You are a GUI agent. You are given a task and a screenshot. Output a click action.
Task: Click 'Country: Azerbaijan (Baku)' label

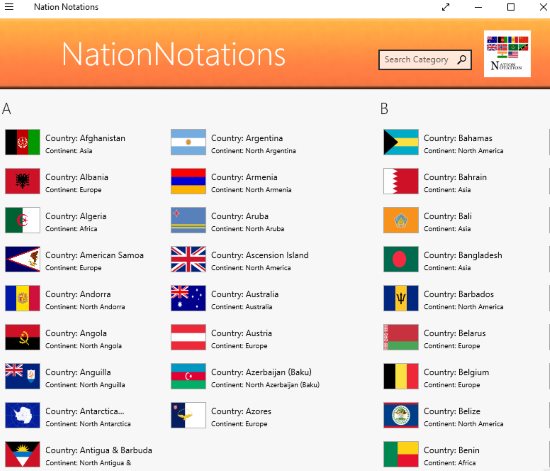tap(261, 372)
